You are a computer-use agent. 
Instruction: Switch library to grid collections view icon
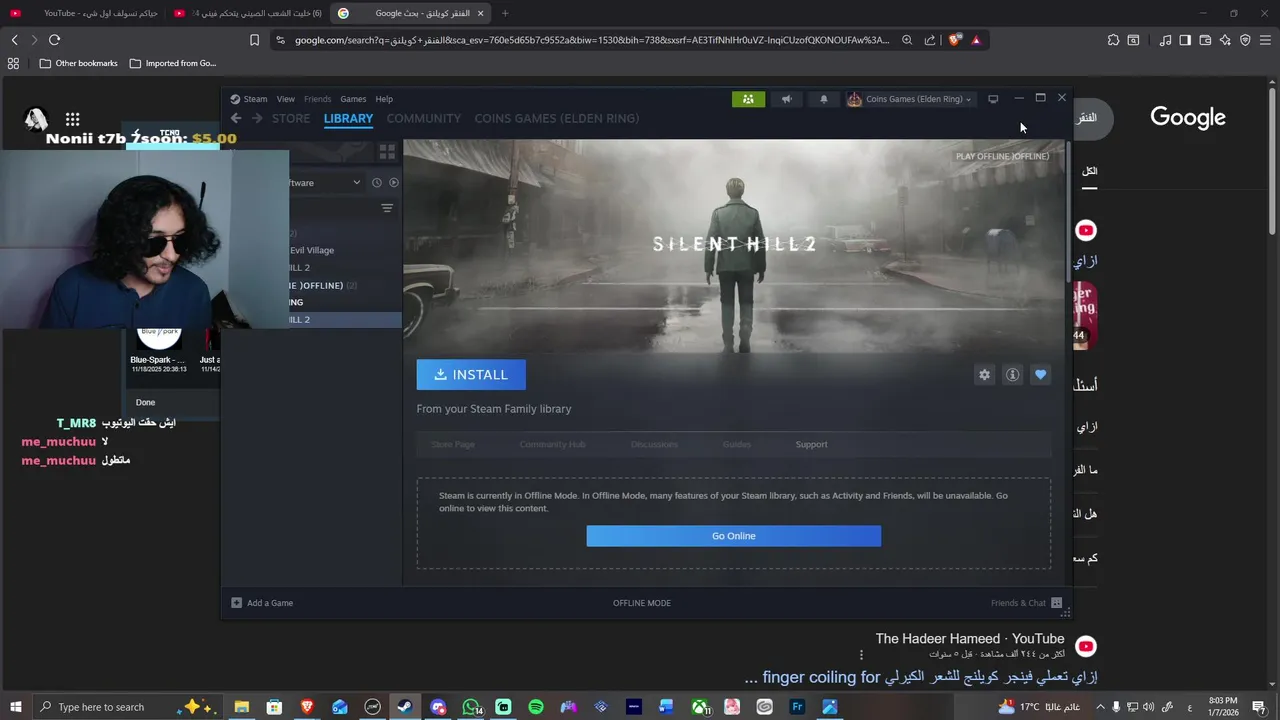tap(387, 152)
